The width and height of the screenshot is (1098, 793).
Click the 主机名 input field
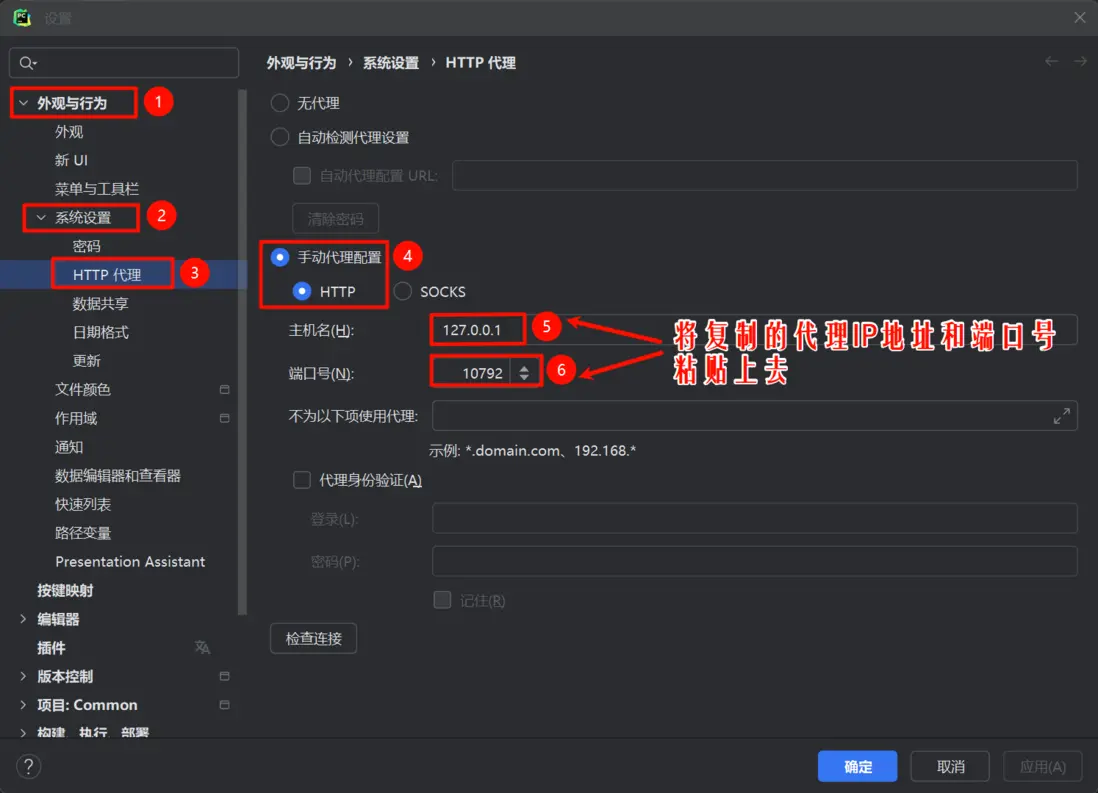coord(477,328)
